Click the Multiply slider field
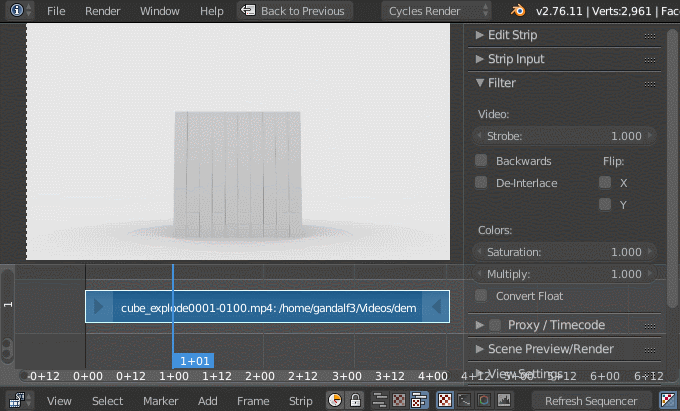This screenshot has width=680, height=411. click(x=564, y=274)
